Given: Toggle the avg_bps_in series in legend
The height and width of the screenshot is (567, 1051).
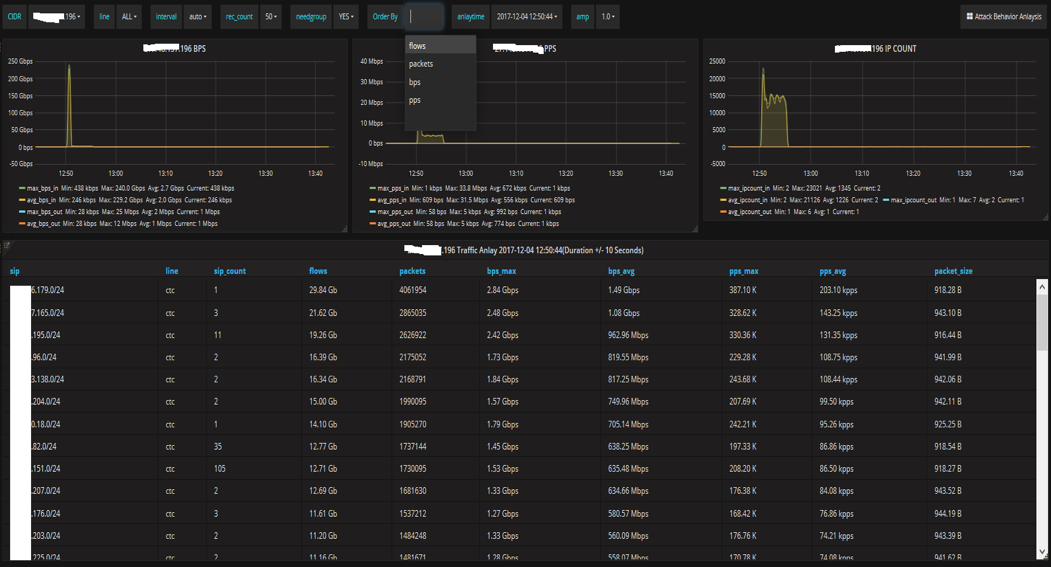Looking at the screenshot, I should tap(41, 200).
